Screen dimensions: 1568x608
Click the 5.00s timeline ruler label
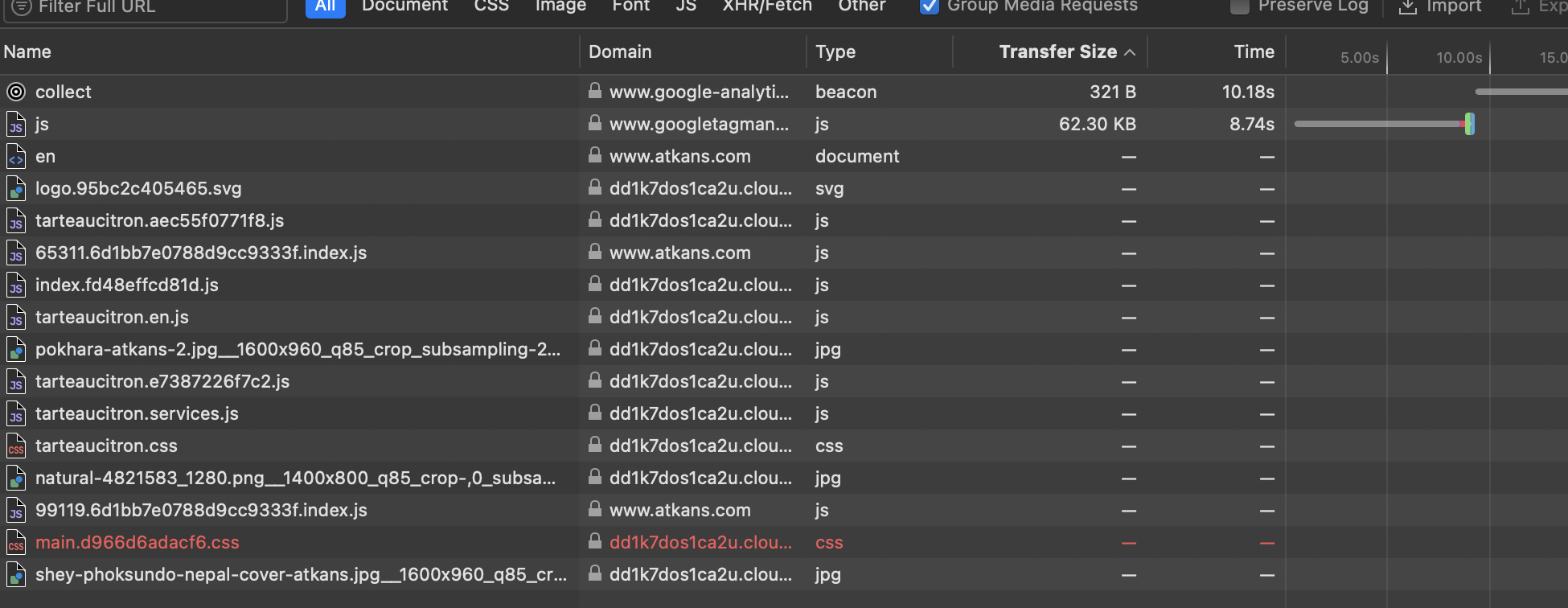pos(1360,58)
